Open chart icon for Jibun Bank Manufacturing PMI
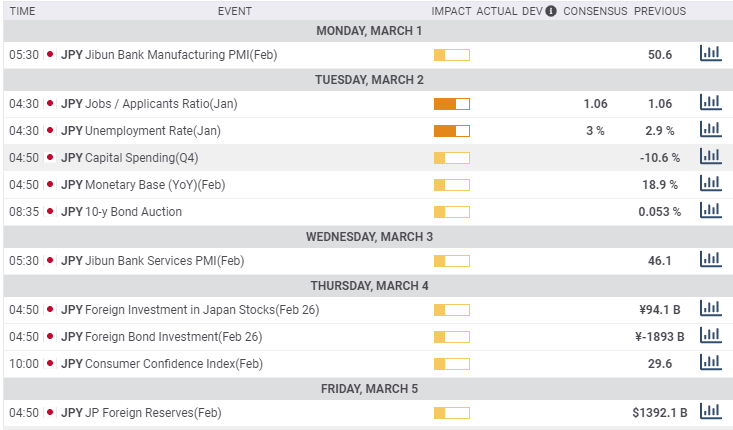 click(x=710, y=54)
